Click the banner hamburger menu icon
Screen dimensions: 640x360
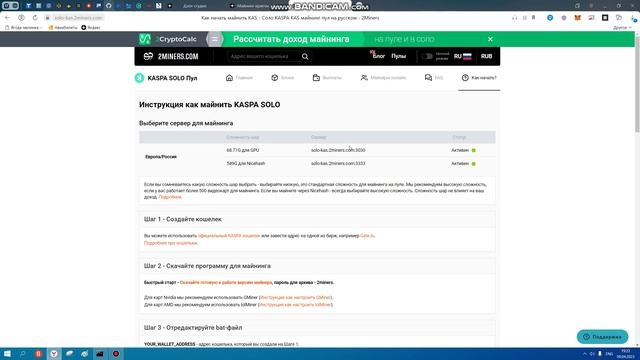point(215,39)
